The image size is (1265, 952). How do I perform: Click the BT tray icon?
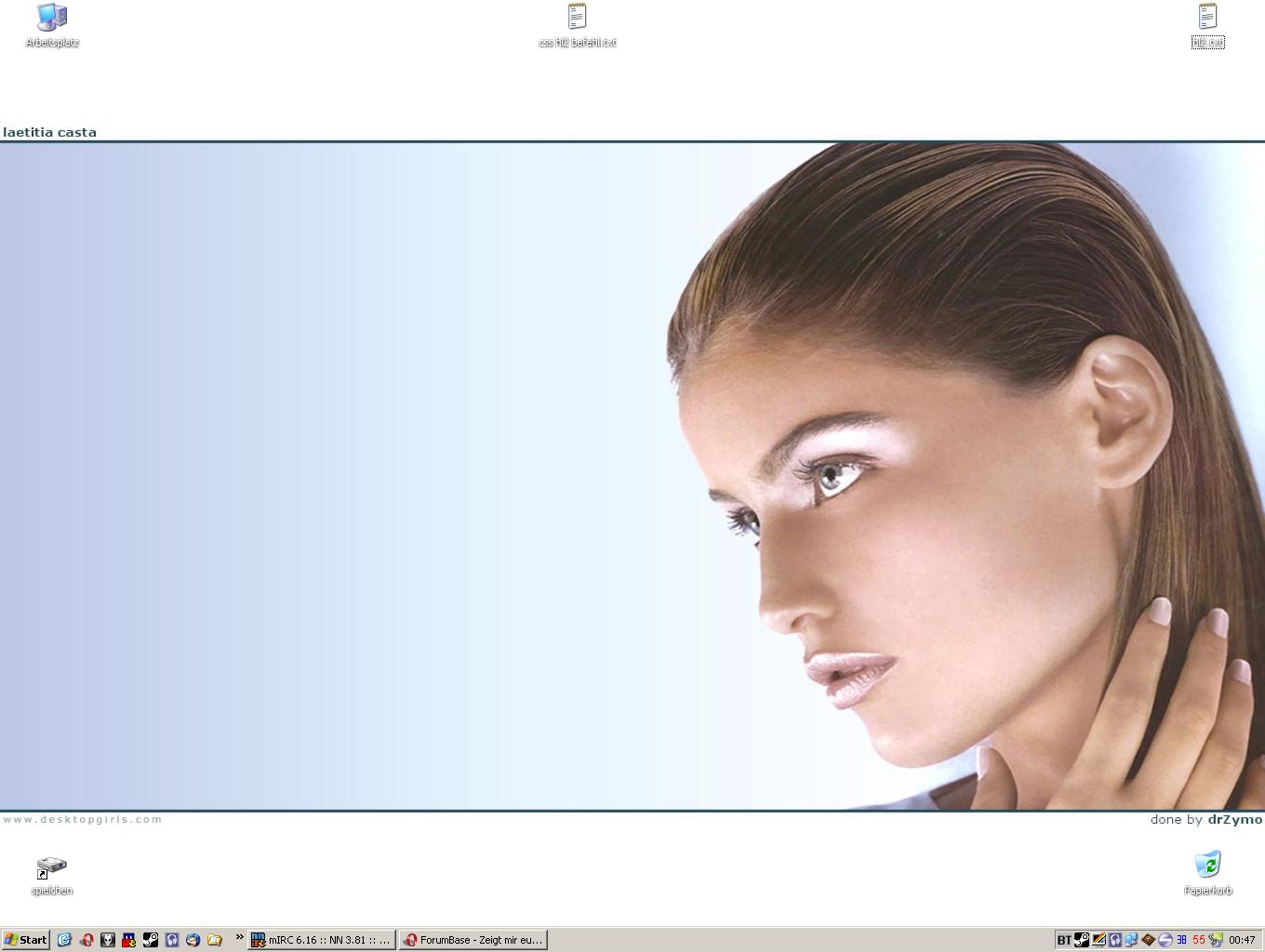pos(1064,940)
